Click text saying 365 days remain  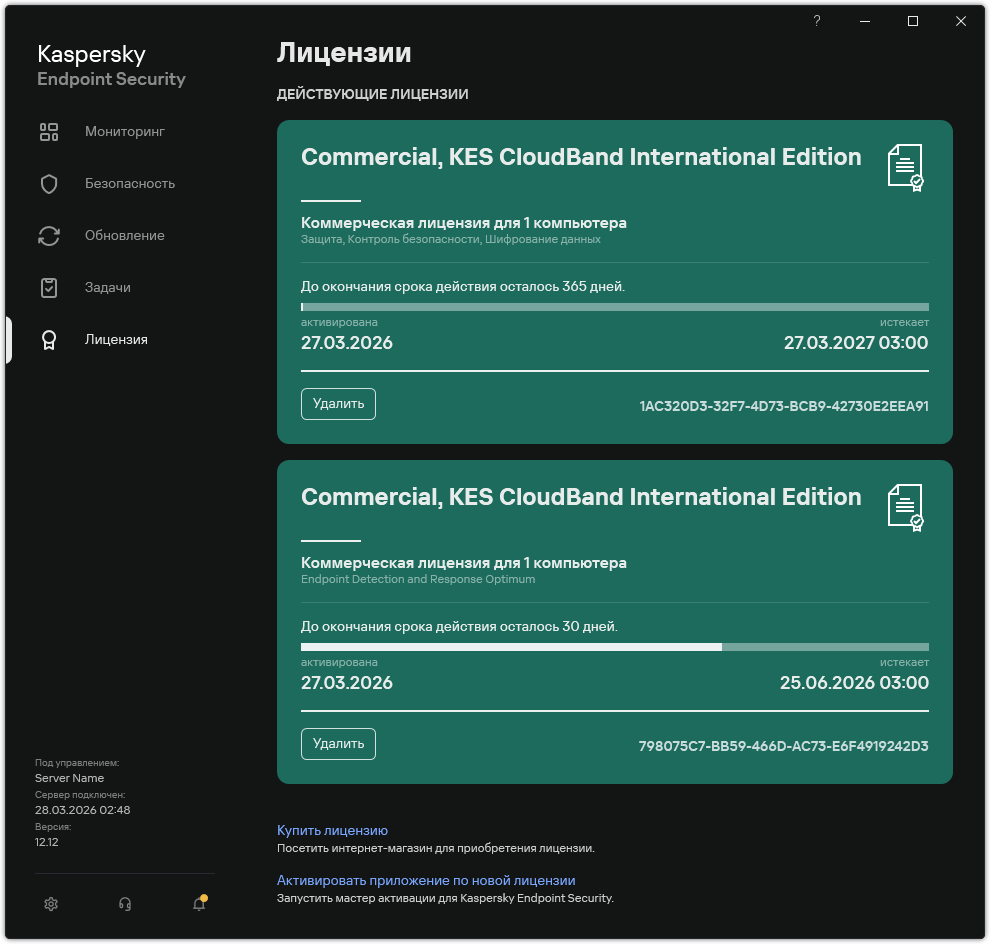[x=463, y=287]
